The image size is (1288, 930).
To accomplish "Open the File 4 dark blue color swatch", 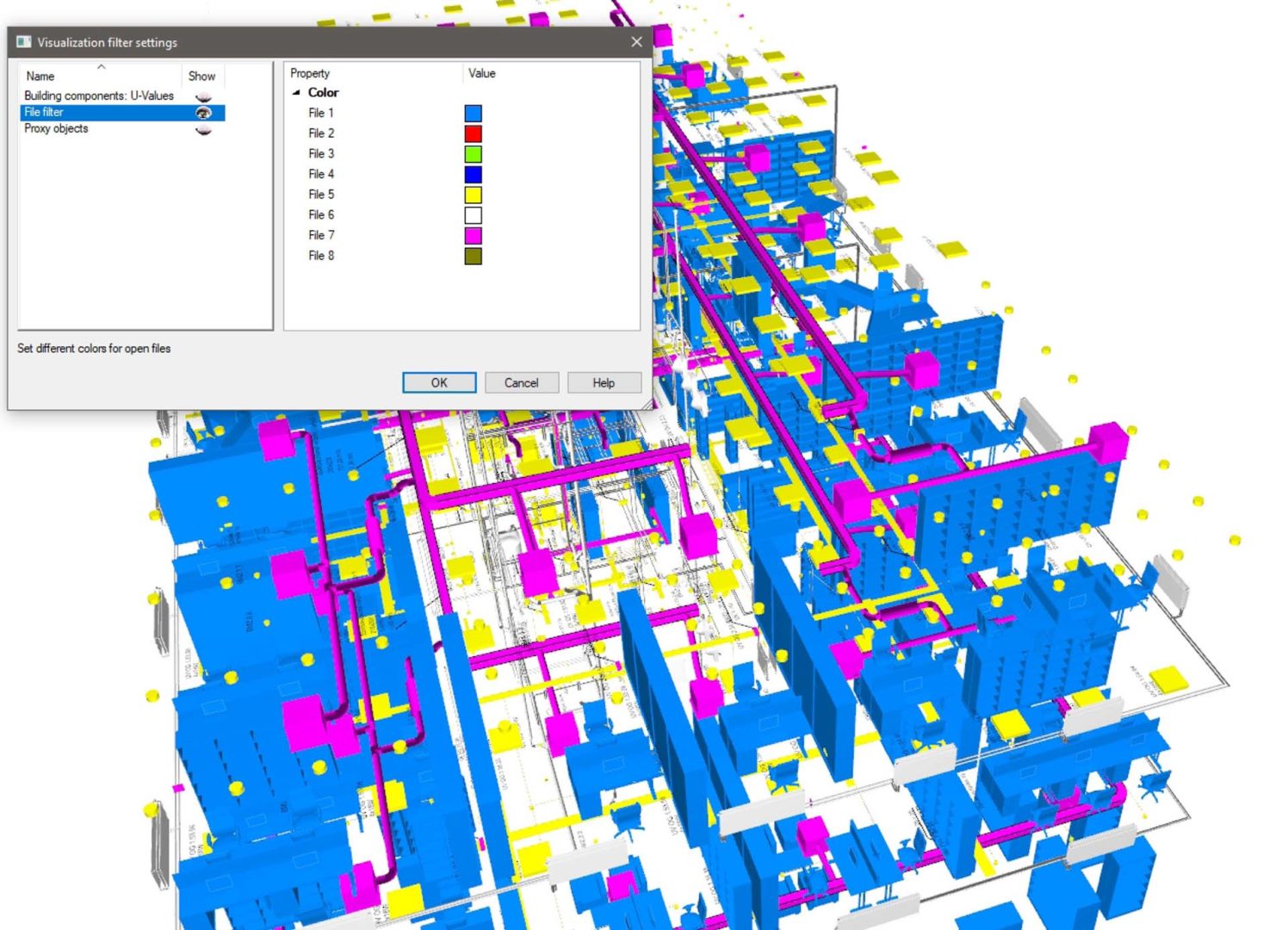I will coord(474,175).
